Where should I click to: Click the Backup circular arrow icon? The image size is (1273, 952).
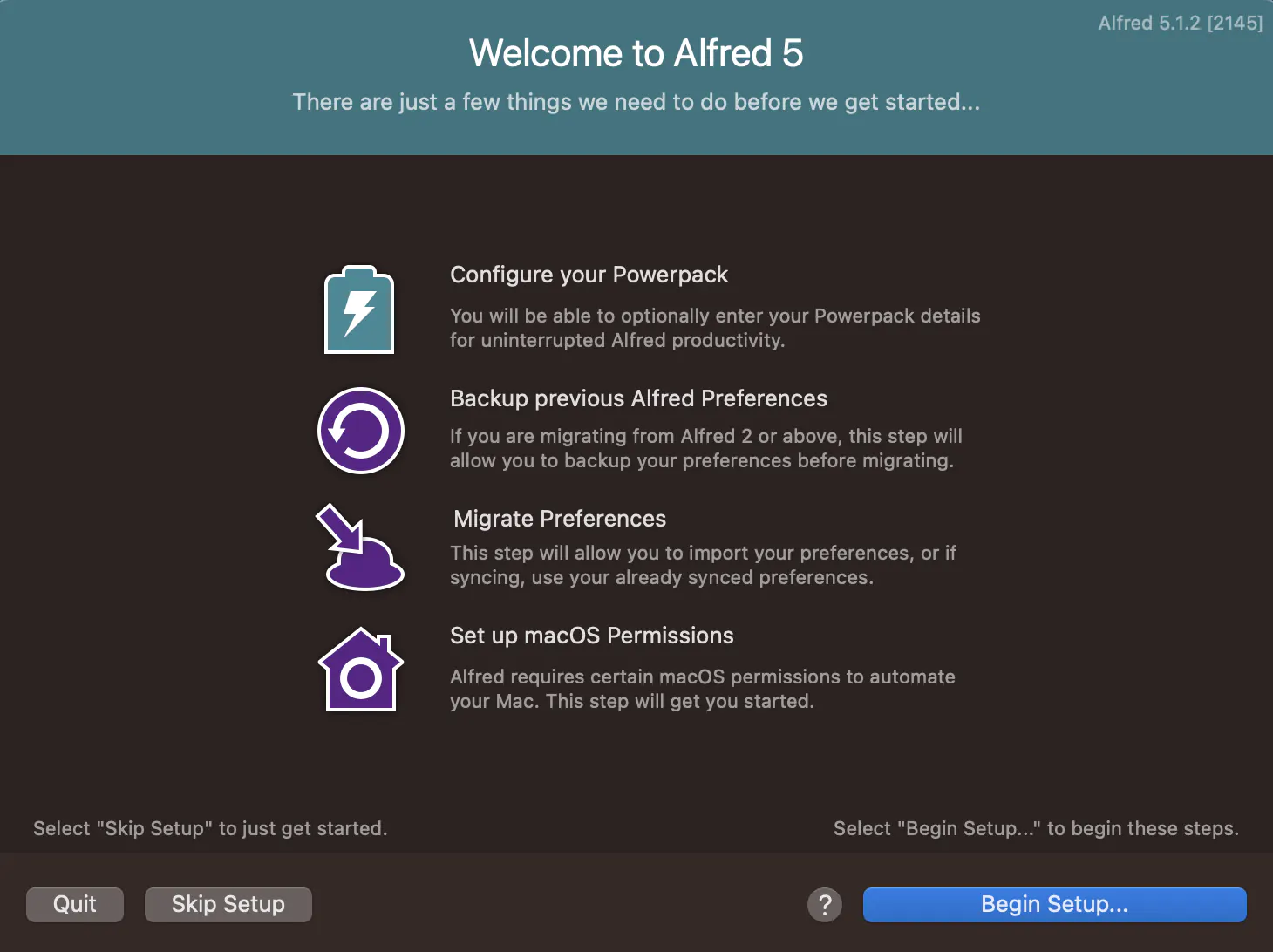coord(360,431)
